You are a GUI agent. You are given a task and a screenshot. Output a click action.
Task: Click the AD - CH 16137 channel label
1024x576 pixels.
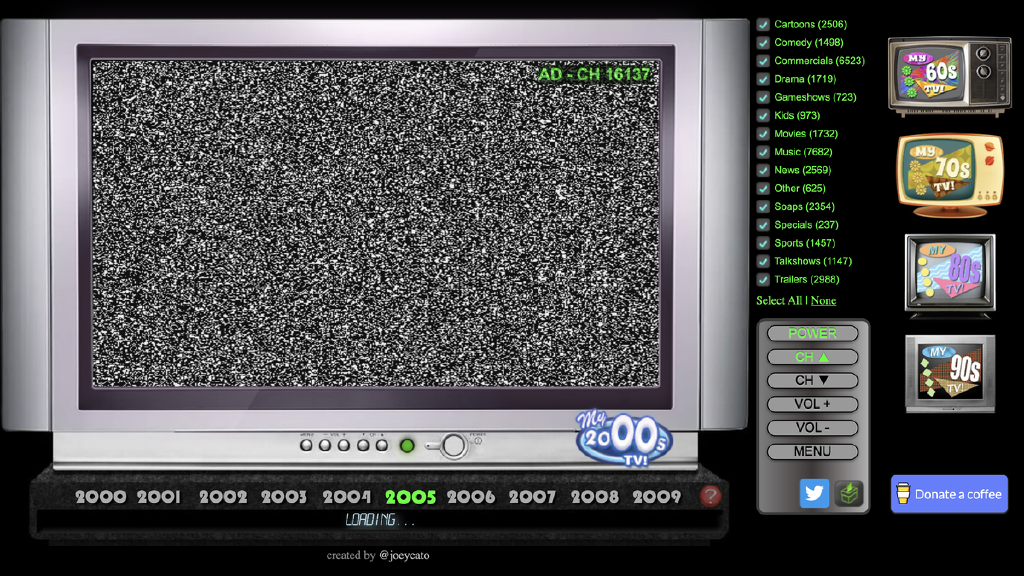pos(594,74)
